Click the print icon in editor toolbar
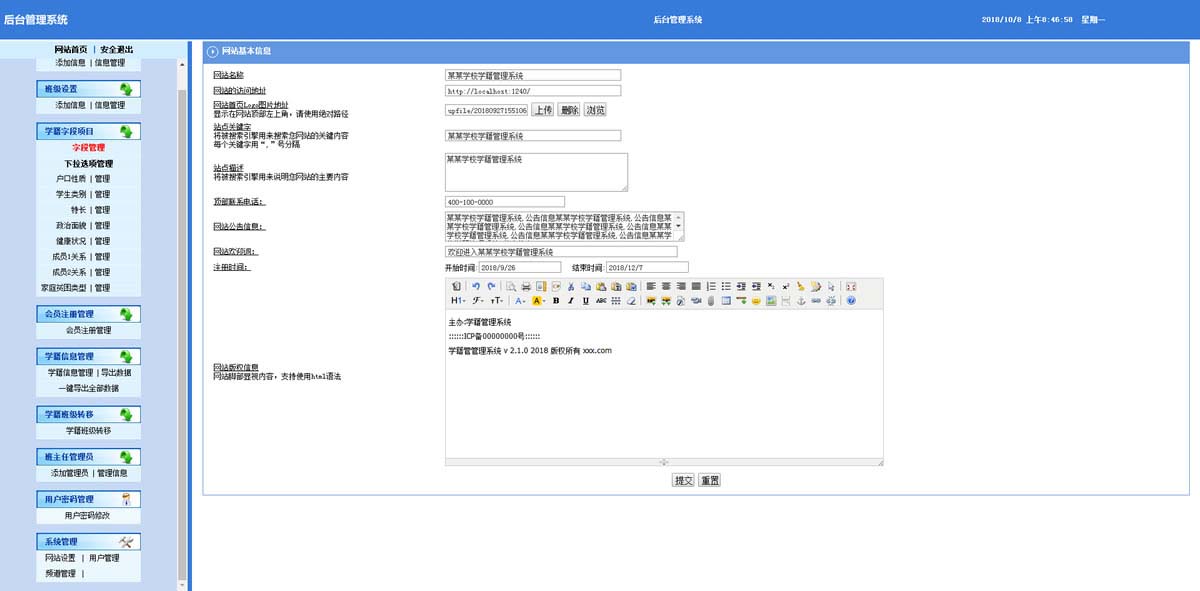Viewport: 1200px width, 591px height. click(526, 287)
